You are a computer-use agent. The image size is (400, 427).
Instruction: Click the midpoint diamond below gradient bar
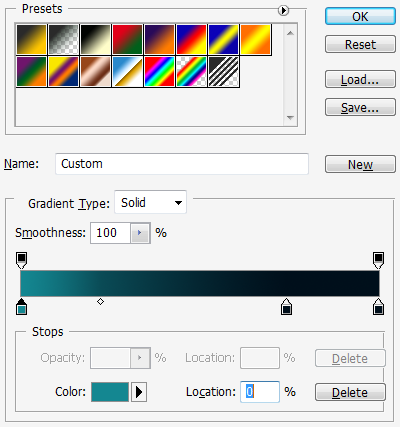tap(100, 302)
